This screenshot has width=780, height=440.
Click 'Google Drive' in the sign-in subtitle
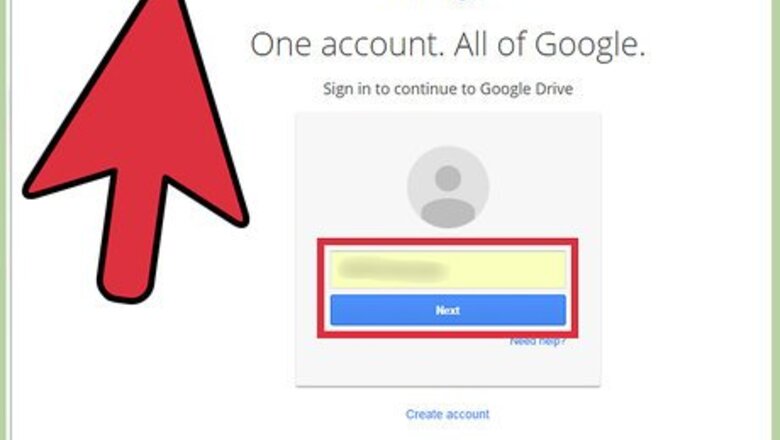tap(526, 89)
